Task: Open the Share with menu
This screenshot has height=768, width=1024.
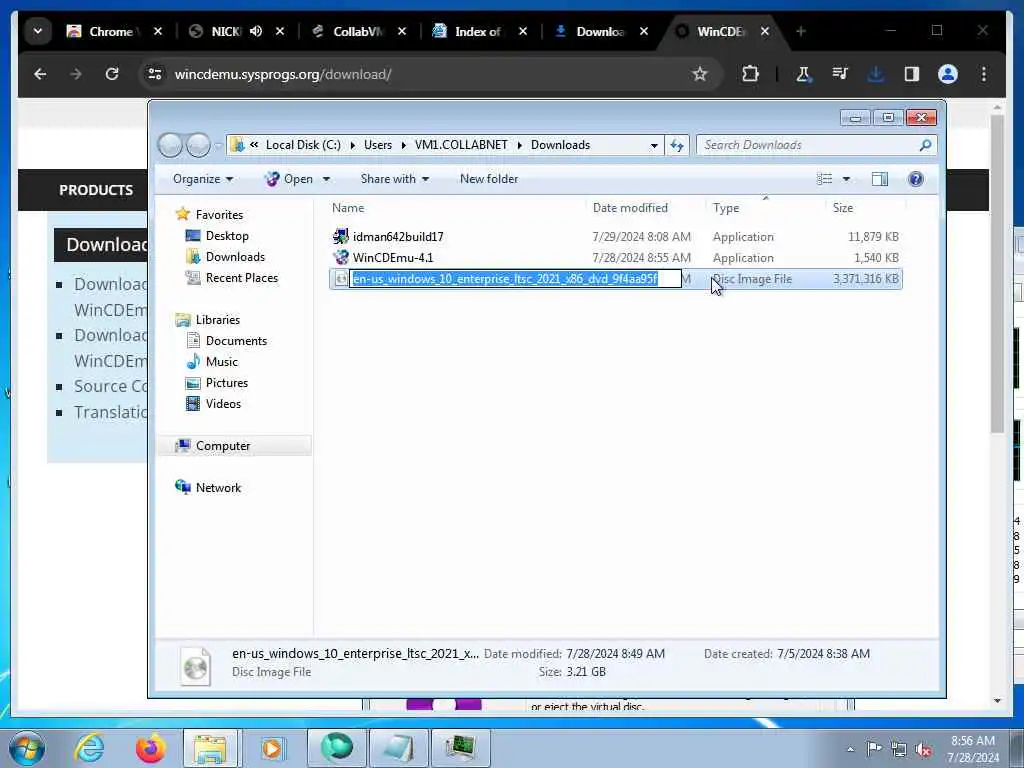Action: pos(394,179)
